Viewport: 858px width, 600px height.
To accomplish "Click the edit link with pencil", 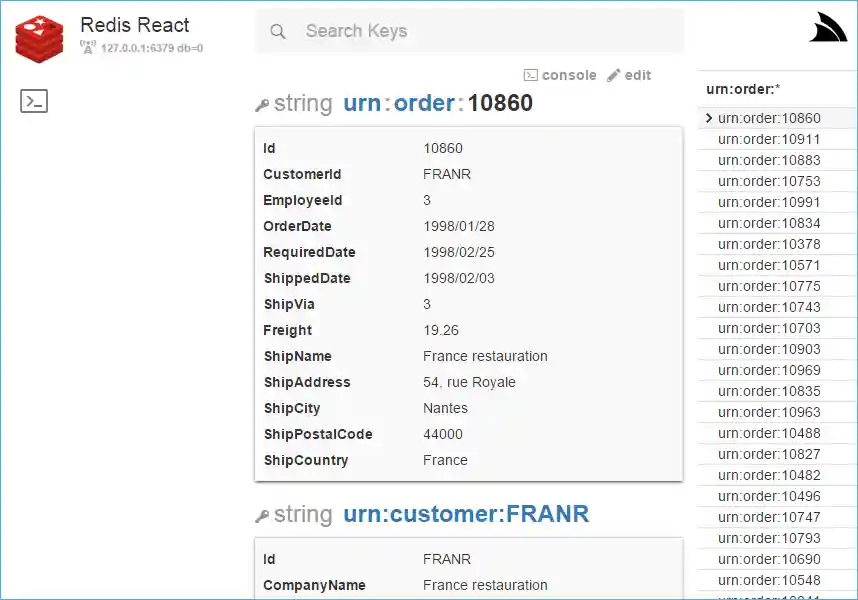I will coord(629,75).
